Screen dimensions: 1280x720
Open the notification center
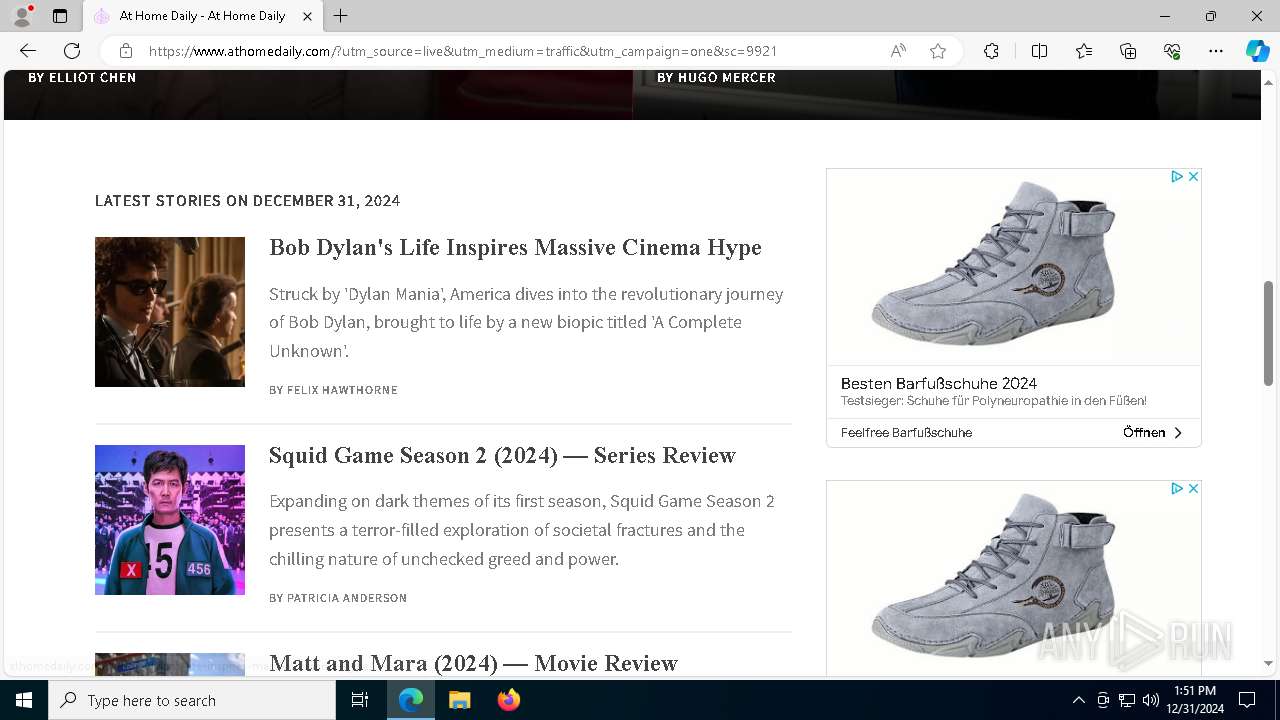click(x=1247, y=700)
